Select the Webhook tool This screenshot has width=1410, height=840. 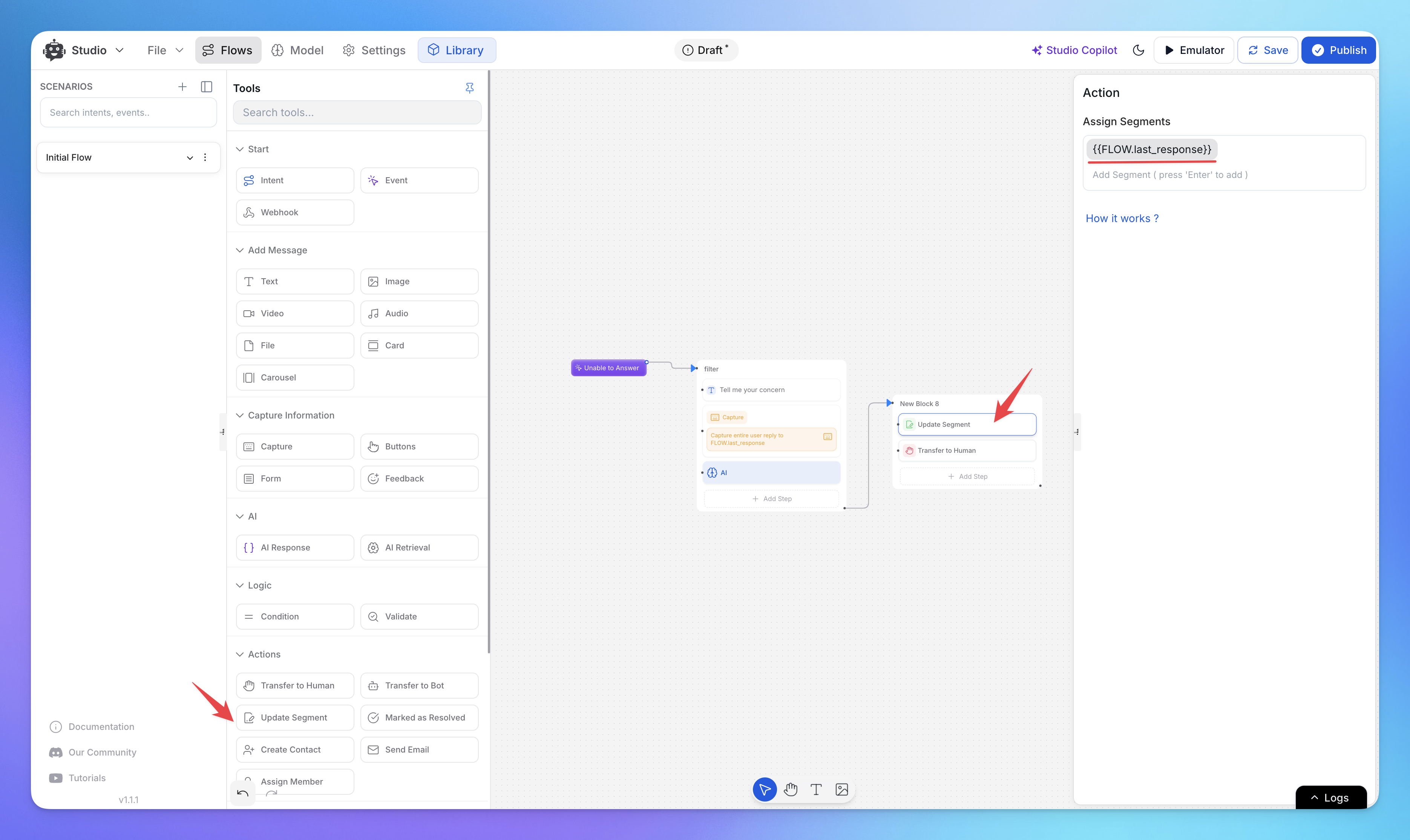tap(295, 212)
